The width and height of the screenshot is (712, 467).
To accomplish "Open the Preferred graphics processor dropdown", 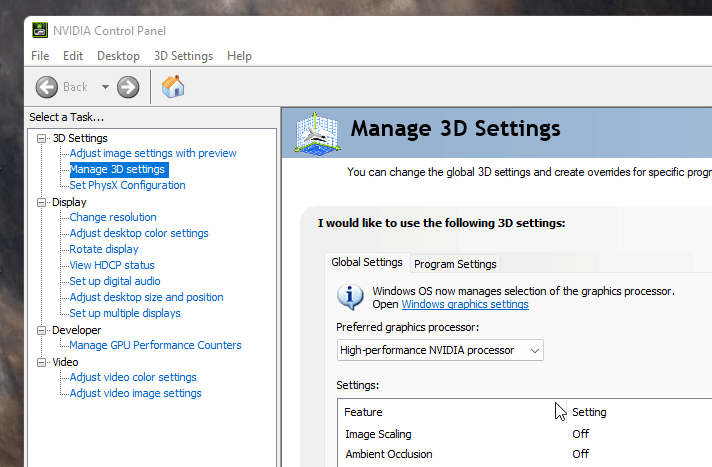I will [x=440, y=350].
